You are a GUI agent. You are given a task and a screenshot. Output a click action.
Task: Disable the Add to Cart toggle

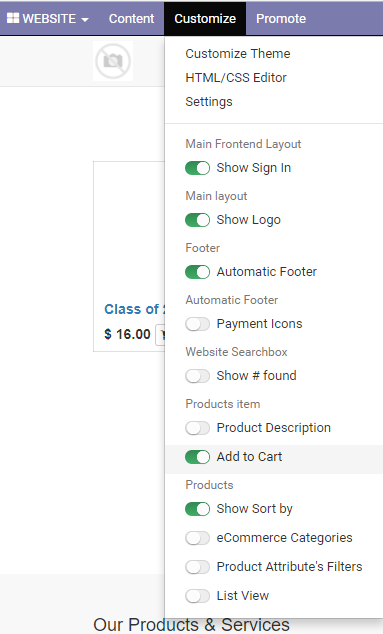click(x=197, y=457)
